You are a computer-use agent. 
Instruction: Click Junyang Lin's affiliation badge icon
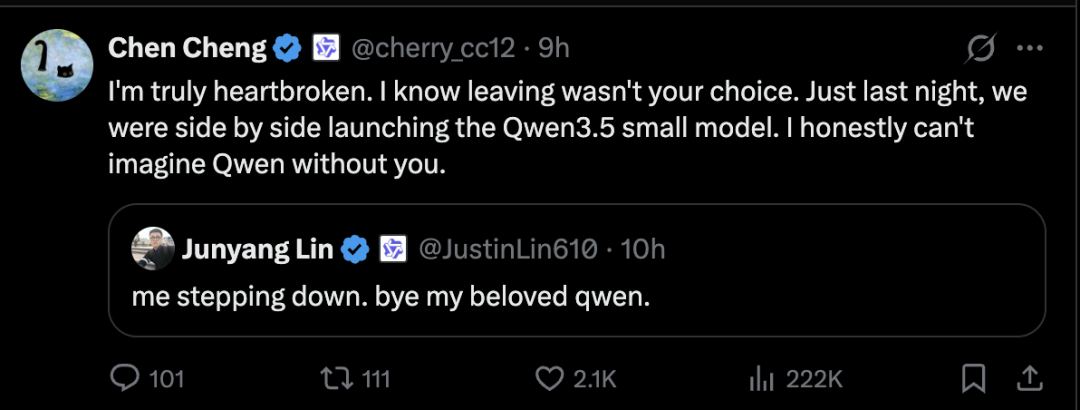pyautogui.click(x=392, y=249)
